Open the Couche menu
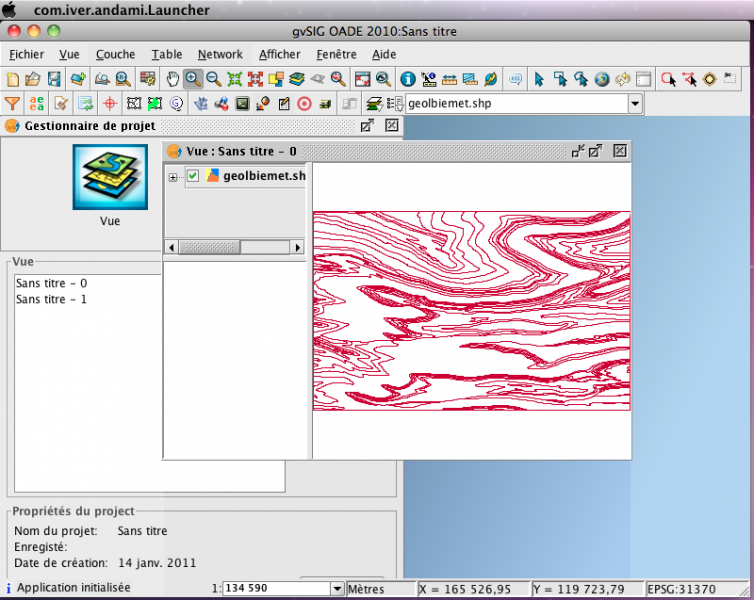Screen dimensions: 754x600 (x=115, y=54)
